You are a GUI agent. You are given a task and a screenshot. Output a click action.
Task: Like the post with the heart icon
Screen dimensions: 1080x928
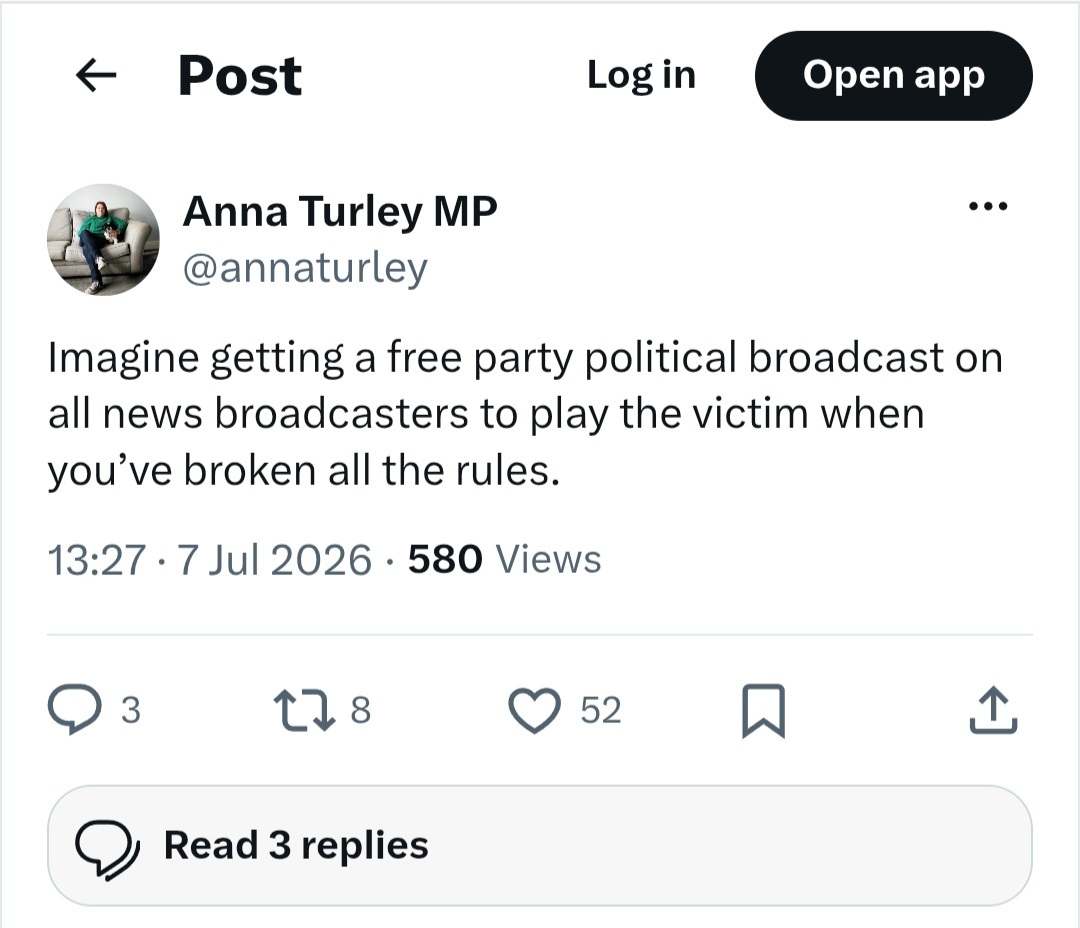pos(534,710)
